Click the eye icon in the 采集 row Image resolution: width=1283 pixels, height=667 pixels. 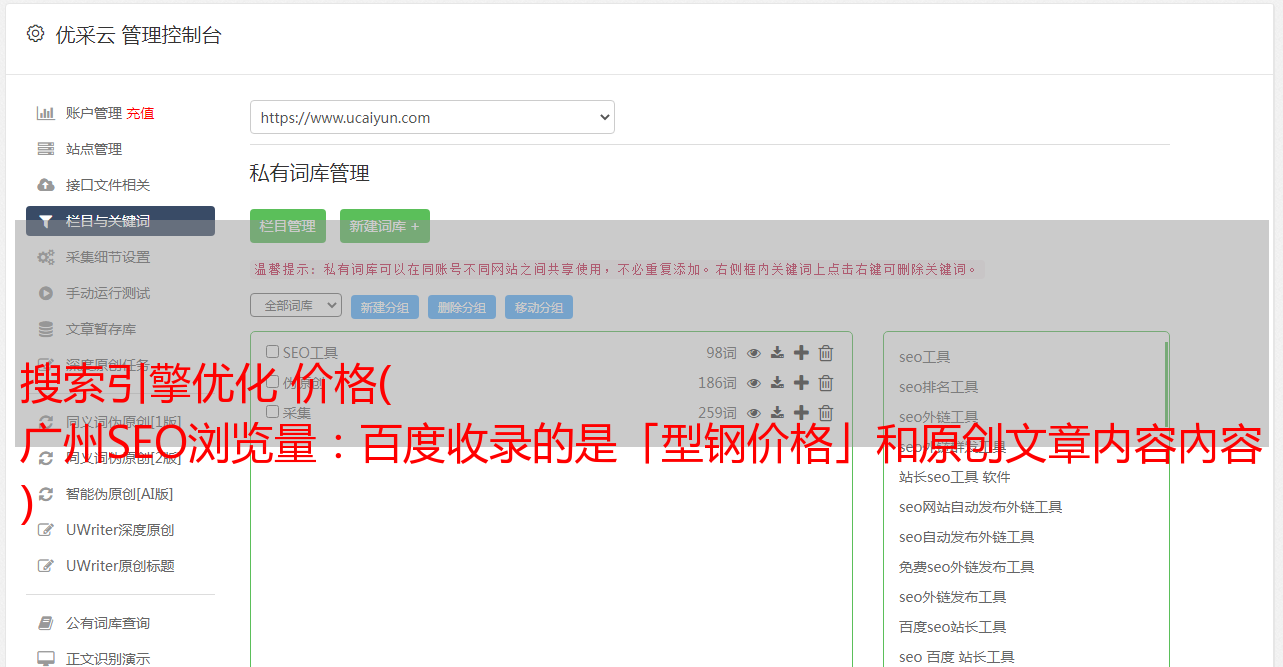pyautogui.click(x=754, y=413)
